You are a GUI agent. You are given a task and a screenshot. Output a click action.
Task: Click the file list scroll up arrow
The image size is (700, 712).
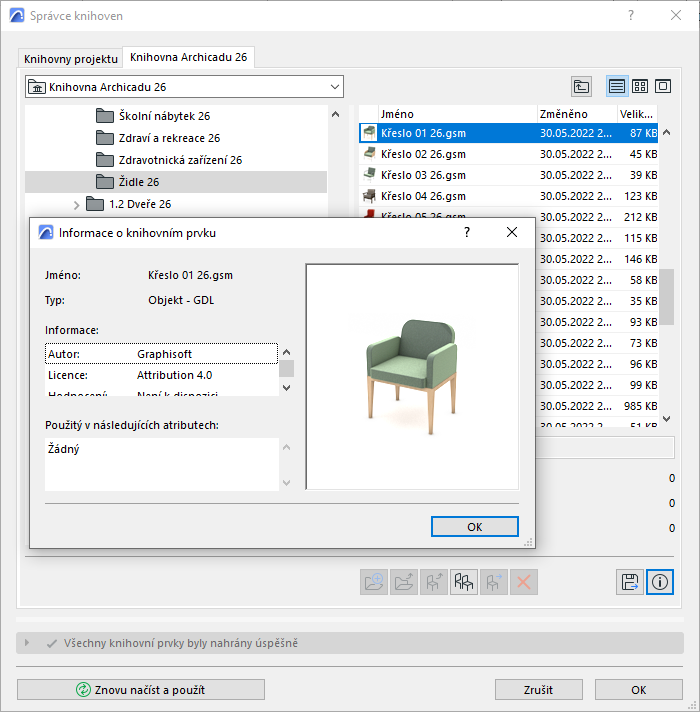click(666, 133)
